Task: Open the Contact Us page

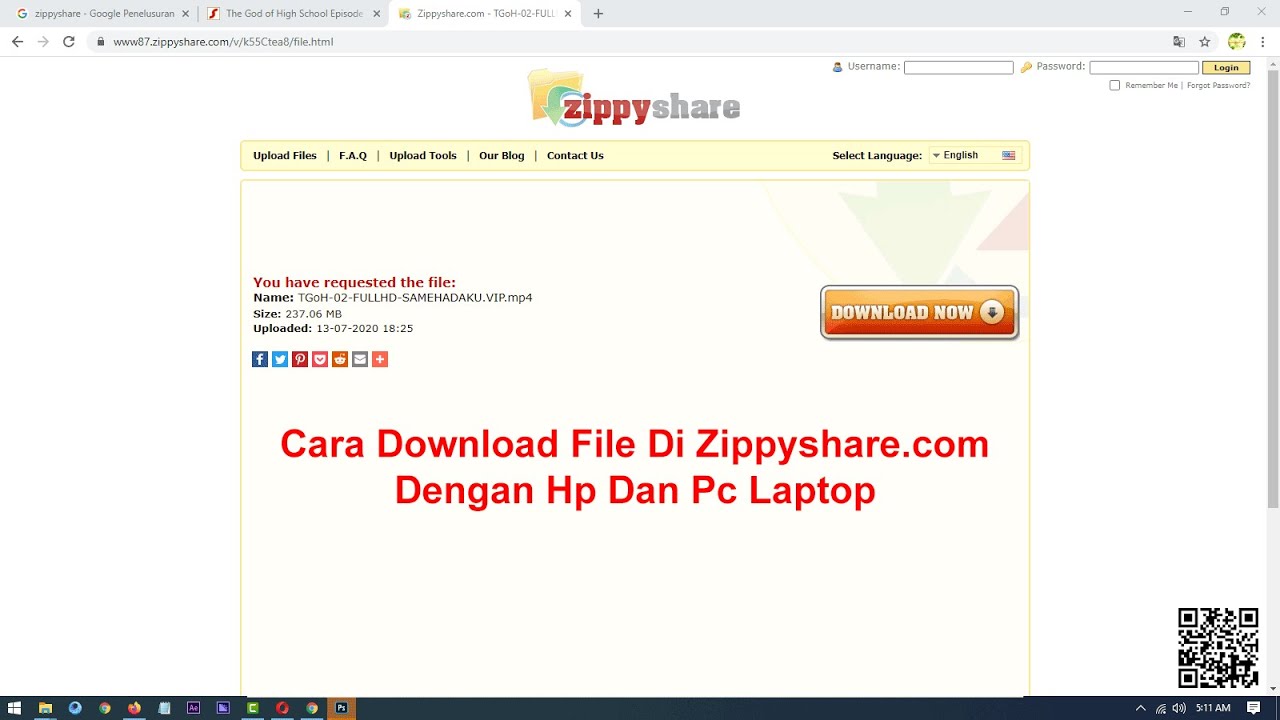Action: [x=575, y=156]
